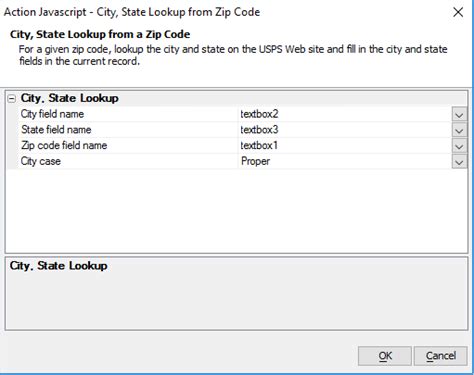The image size is (474, 375).
Task: Click the bold City, State Lookup from a Zip Code heading
Action: (x=100, y=34)
